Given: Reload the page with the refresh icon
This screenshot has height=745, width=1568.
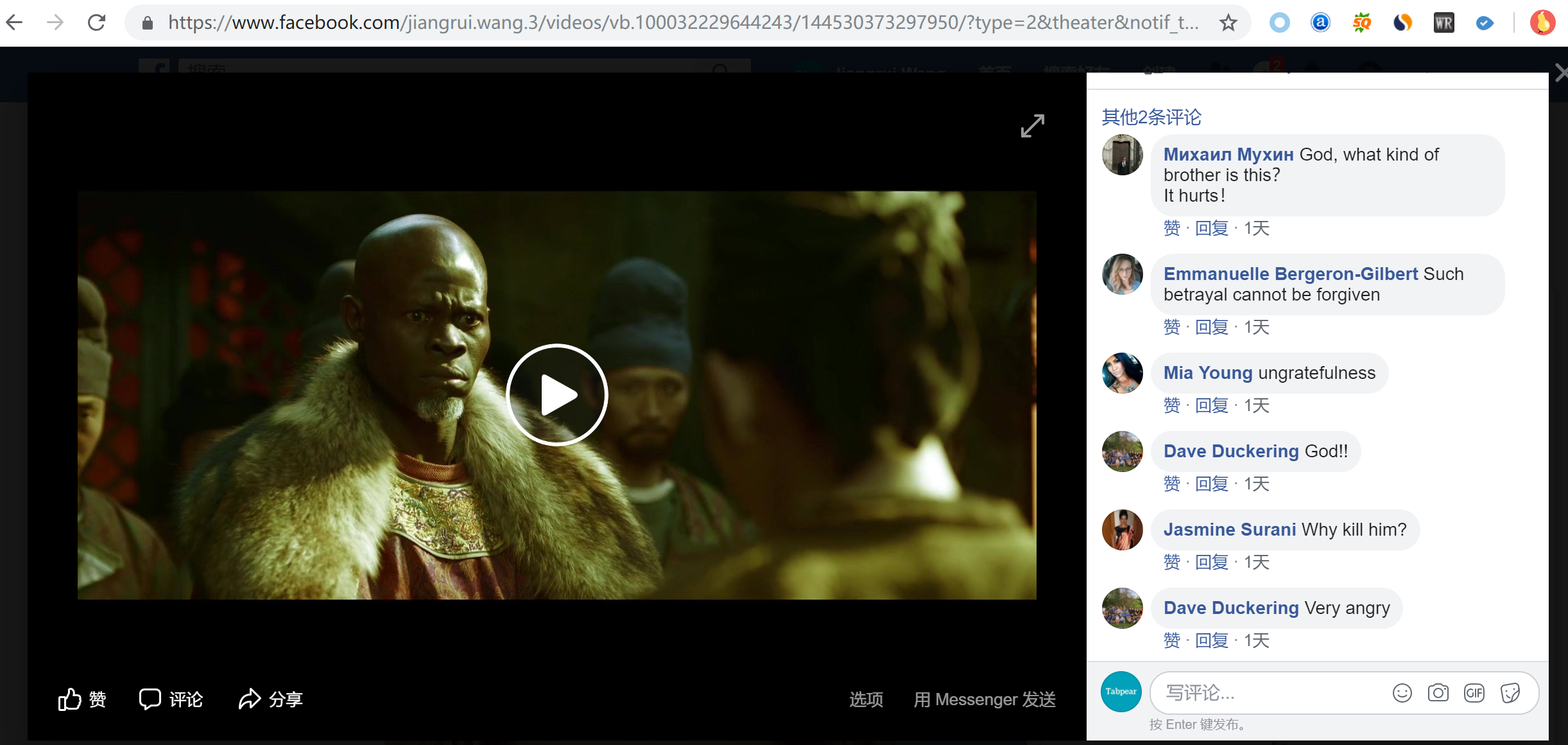Looking at the screenshot, I should [97, 23].
